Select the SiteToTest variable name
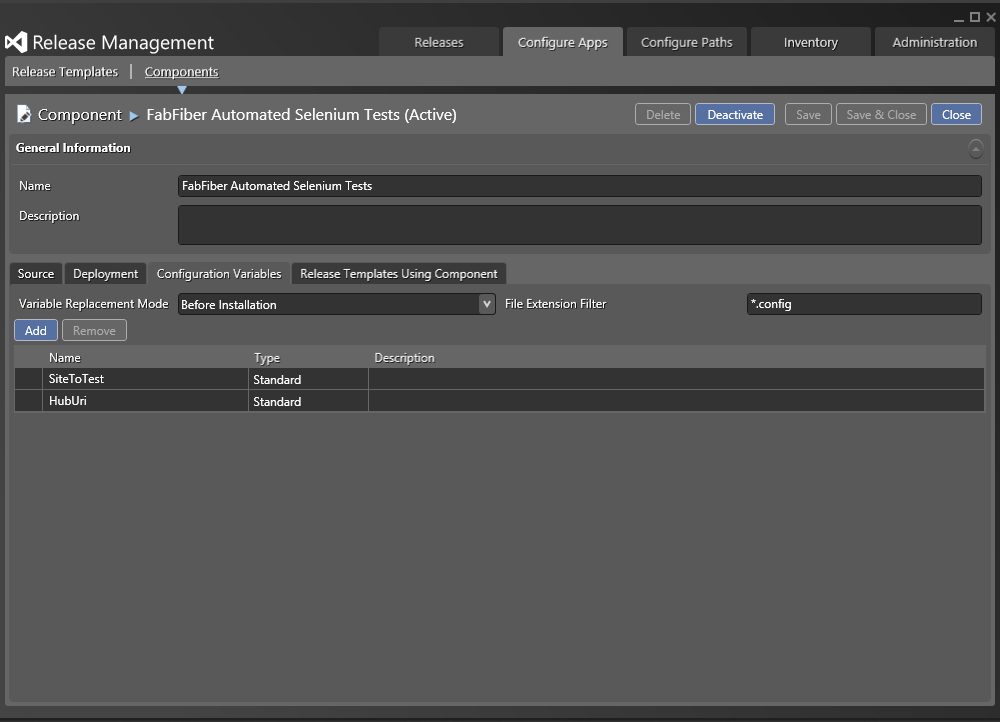1000x722 pixels. coord(76,379)
